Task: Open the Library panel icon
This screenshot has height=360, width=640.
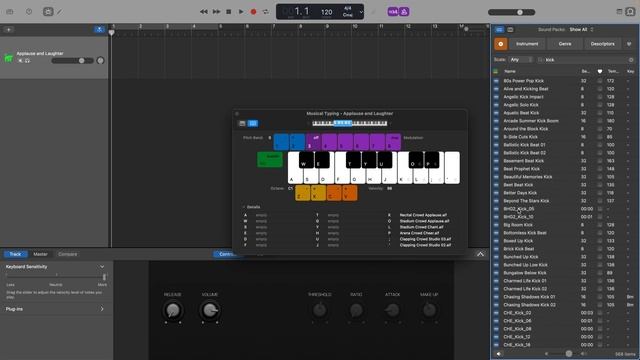Action: point(10,12)
